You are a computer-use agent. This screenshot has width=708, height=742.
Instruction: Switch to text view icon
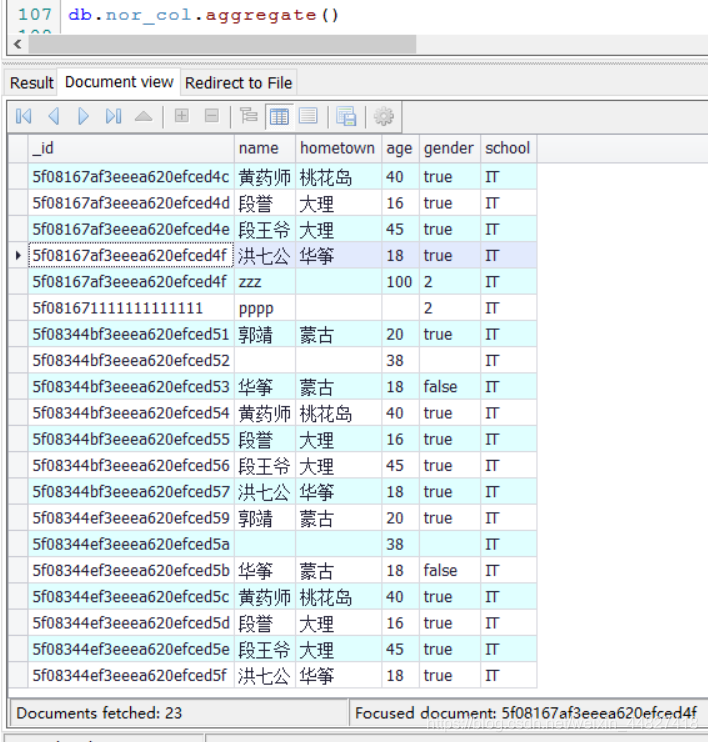[309, 116]
